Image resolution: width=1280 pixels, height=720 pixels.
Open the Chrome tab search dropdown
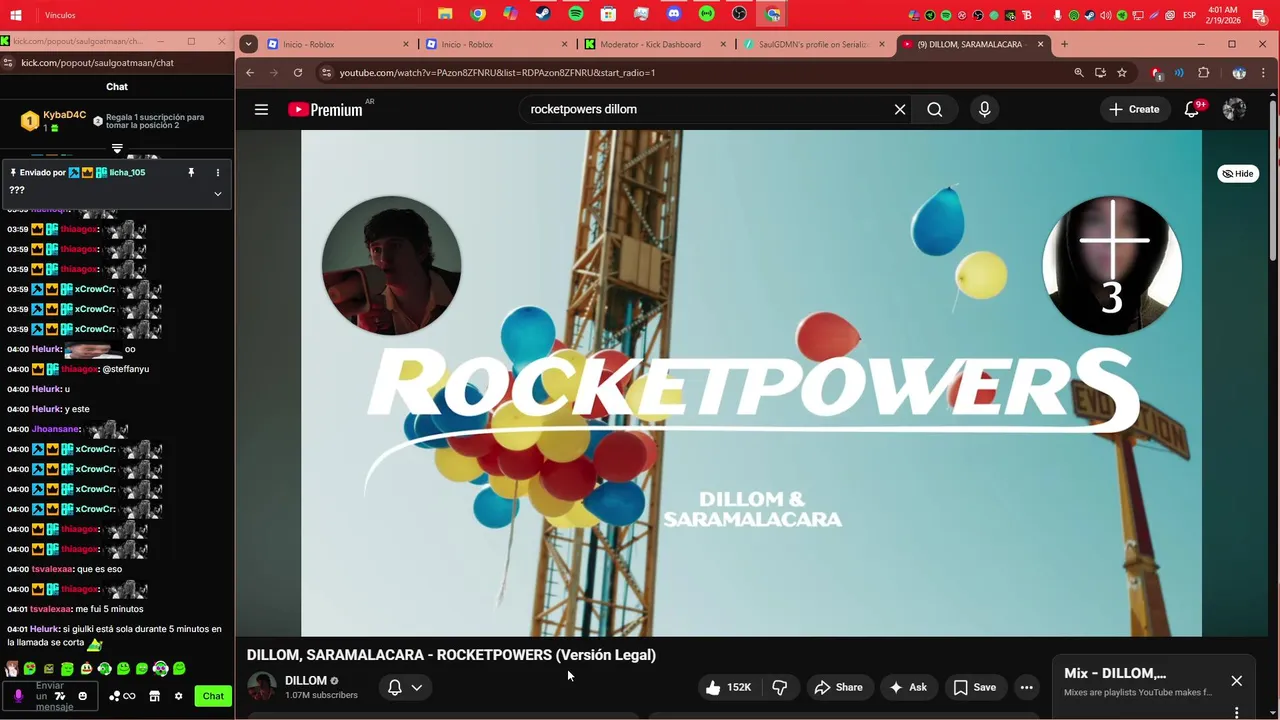(x=248, y=44)
